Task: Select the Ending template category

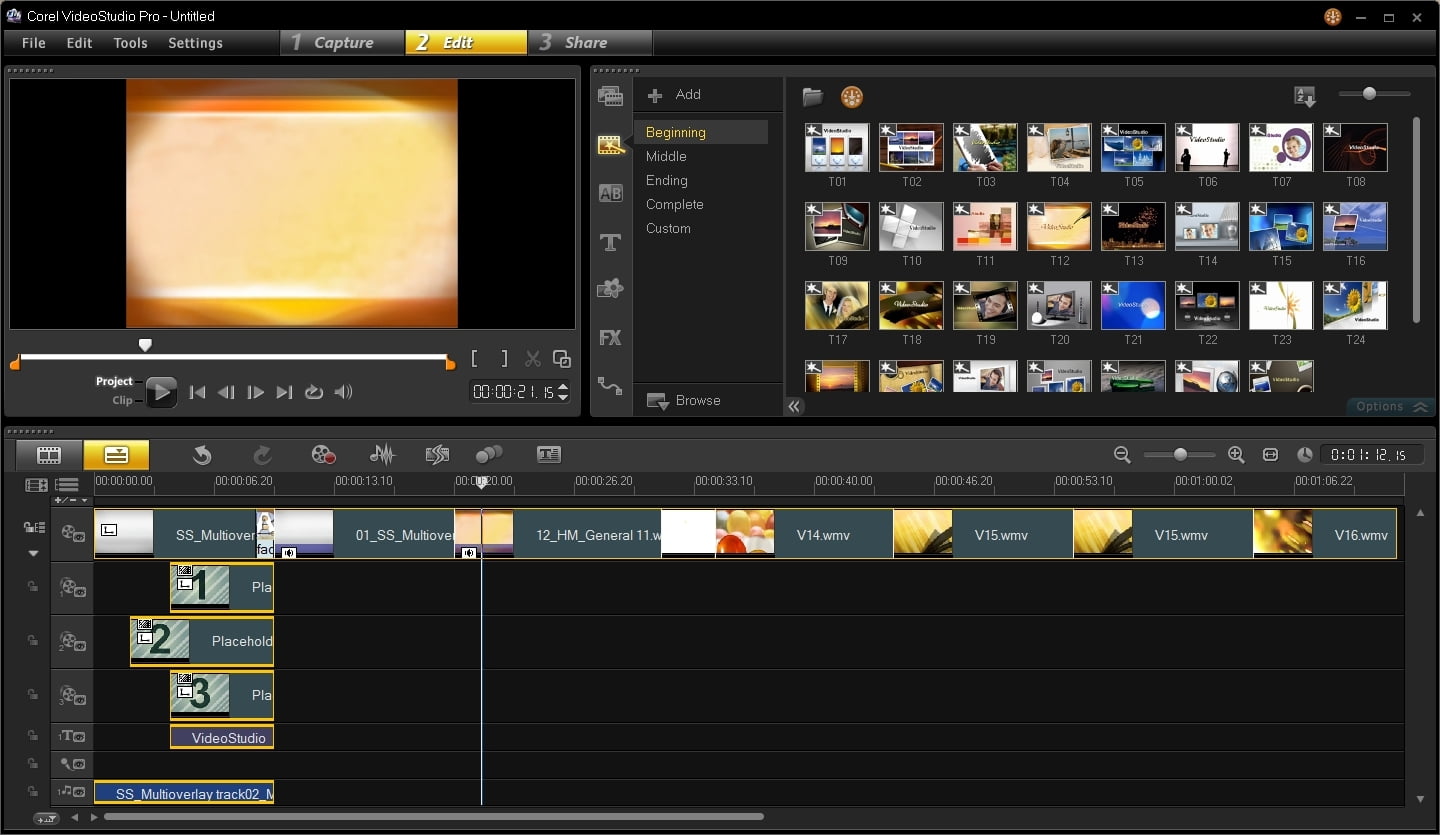Action: click(666, 180)
